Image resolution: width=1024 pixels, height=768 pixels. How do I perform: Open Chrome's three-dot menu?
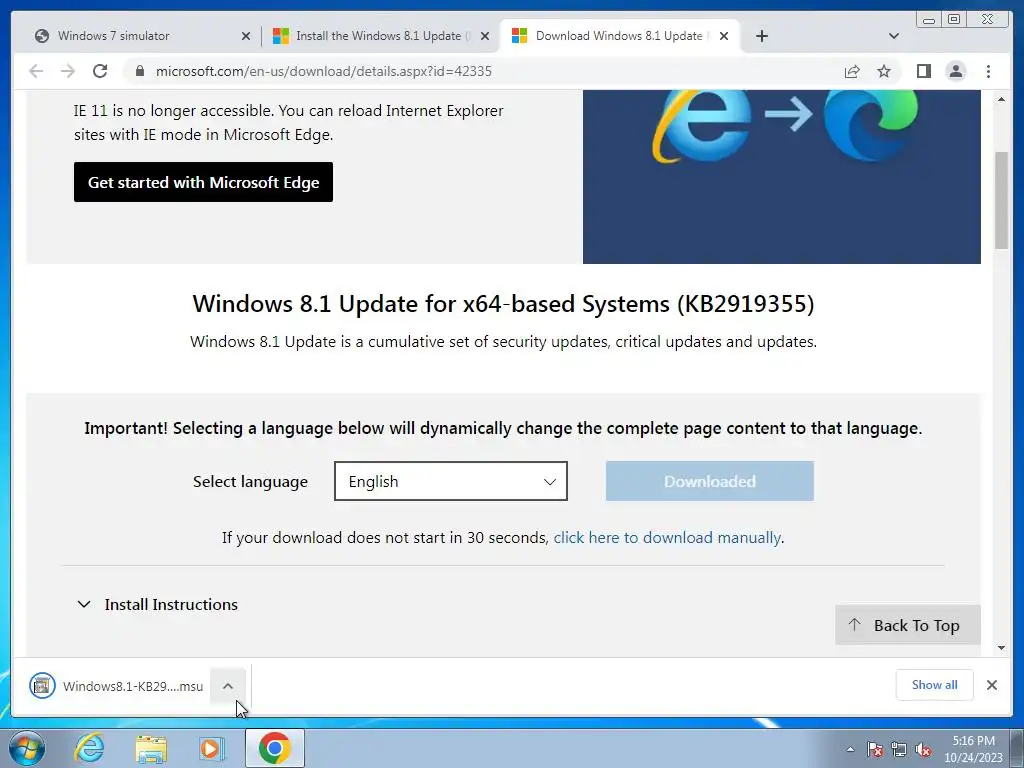pyautogui.click(x=988, y=71)
